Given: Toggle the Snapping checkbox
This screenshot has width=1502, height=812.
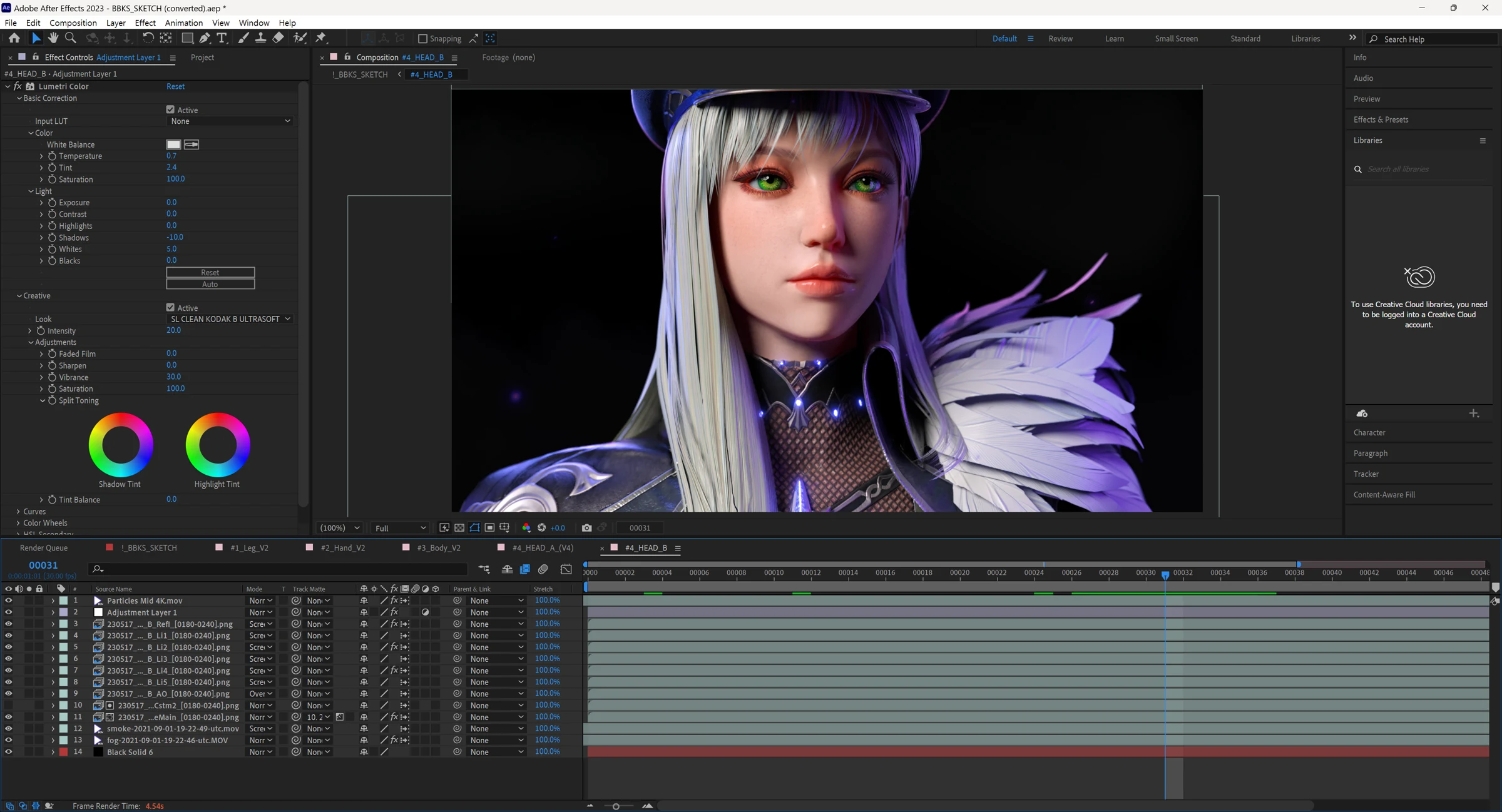Looking at the screenshot, I should [x=422, y=39].
